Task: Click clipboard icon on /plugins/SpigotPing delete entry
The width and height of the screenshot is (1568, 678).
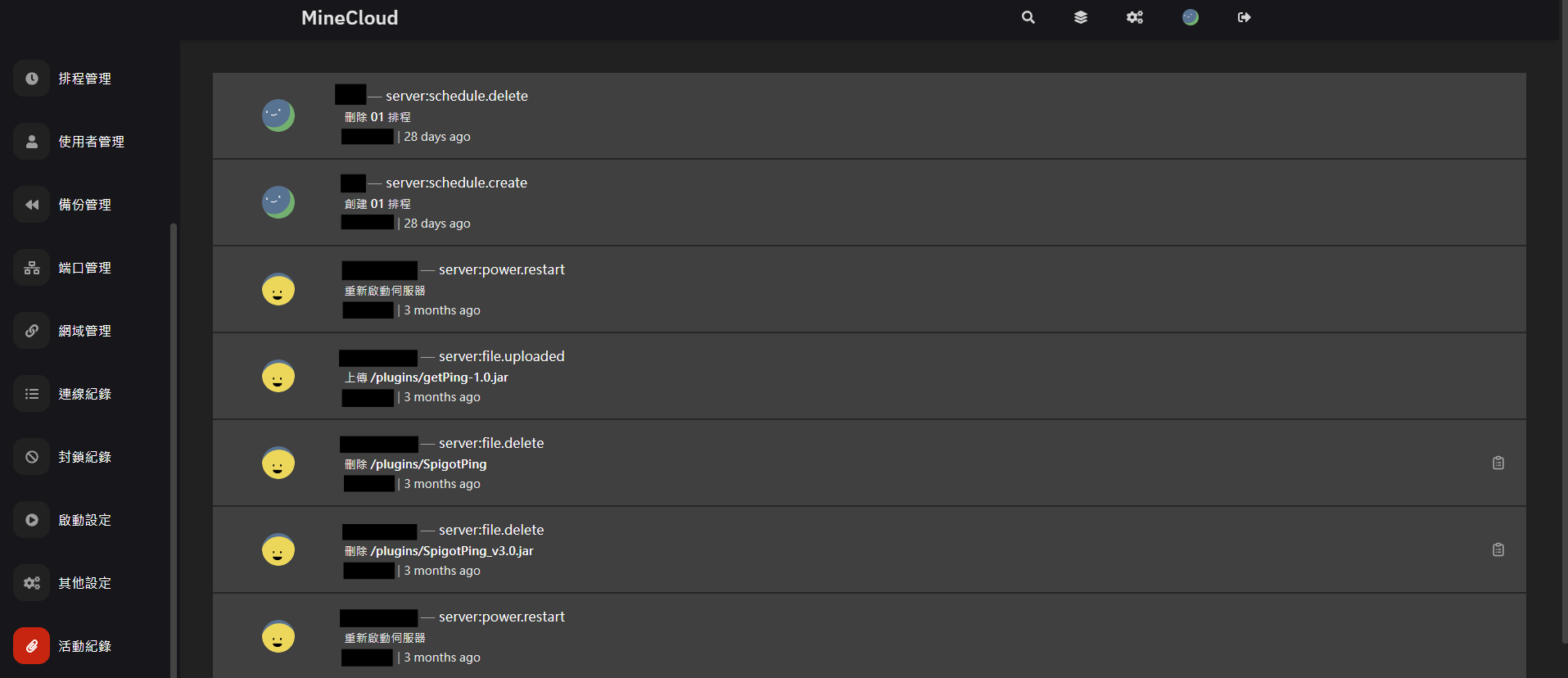Action: tap(1498, 463)
